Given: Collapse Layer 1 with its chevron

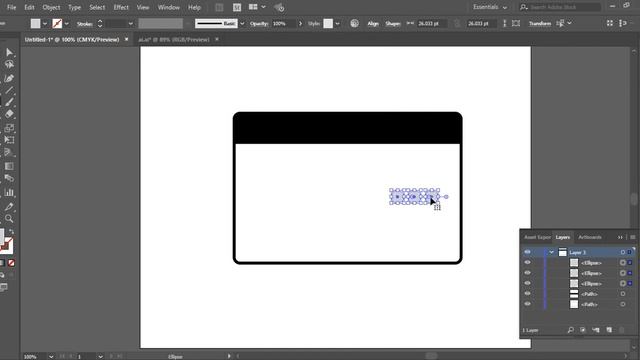Looking at the screenshot, I should [x=551, y=252].
